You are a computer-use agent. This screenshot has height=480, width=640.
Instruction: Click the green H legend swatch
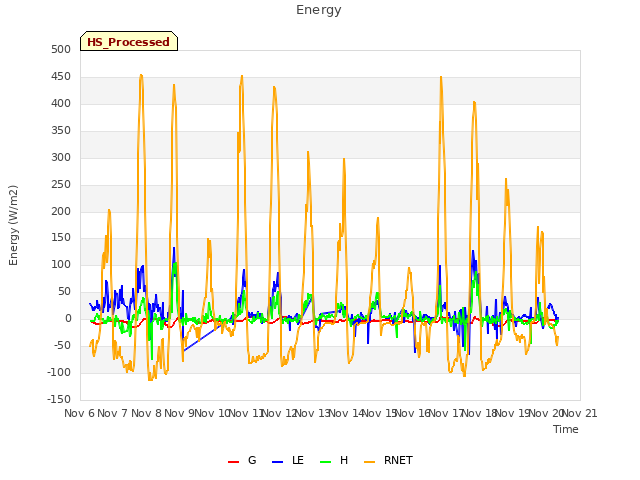[x=326, y=462]
